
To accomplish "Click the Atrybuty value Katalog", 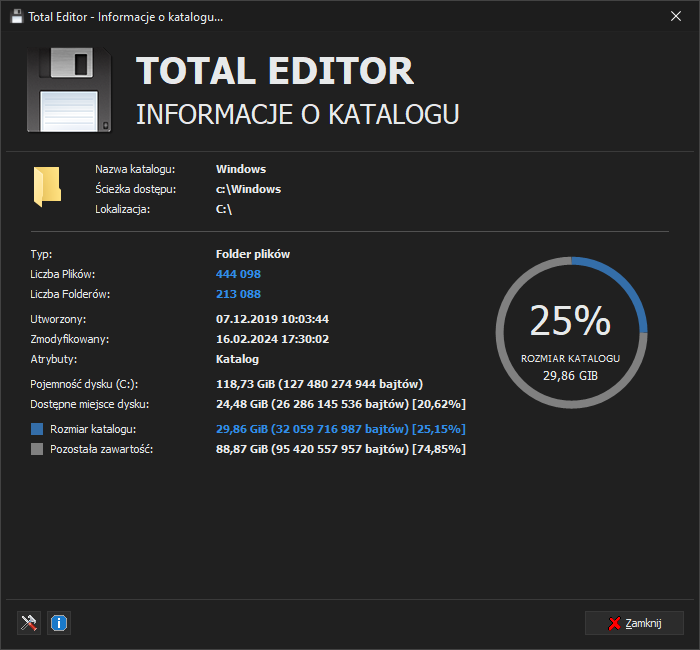I will (238, 359).
